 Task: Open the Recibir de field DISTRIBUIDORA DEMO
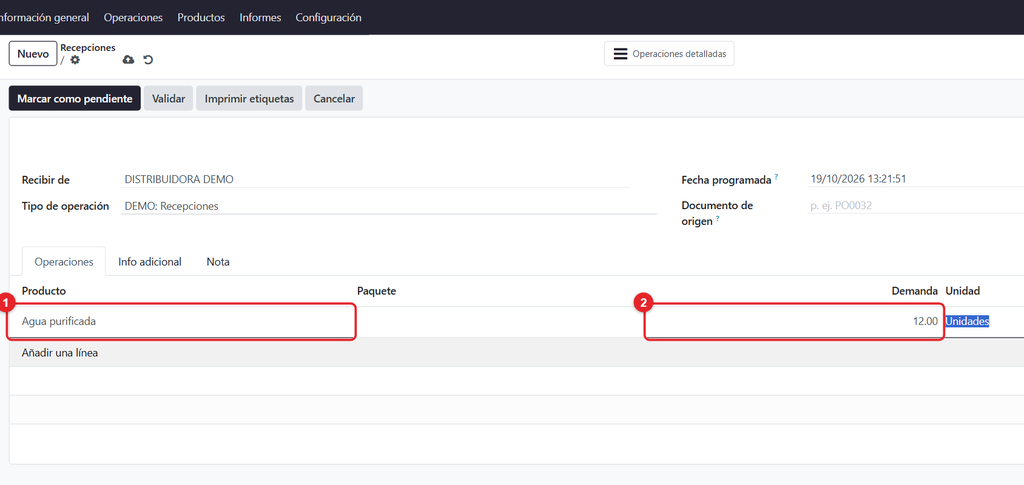point(376,180)
